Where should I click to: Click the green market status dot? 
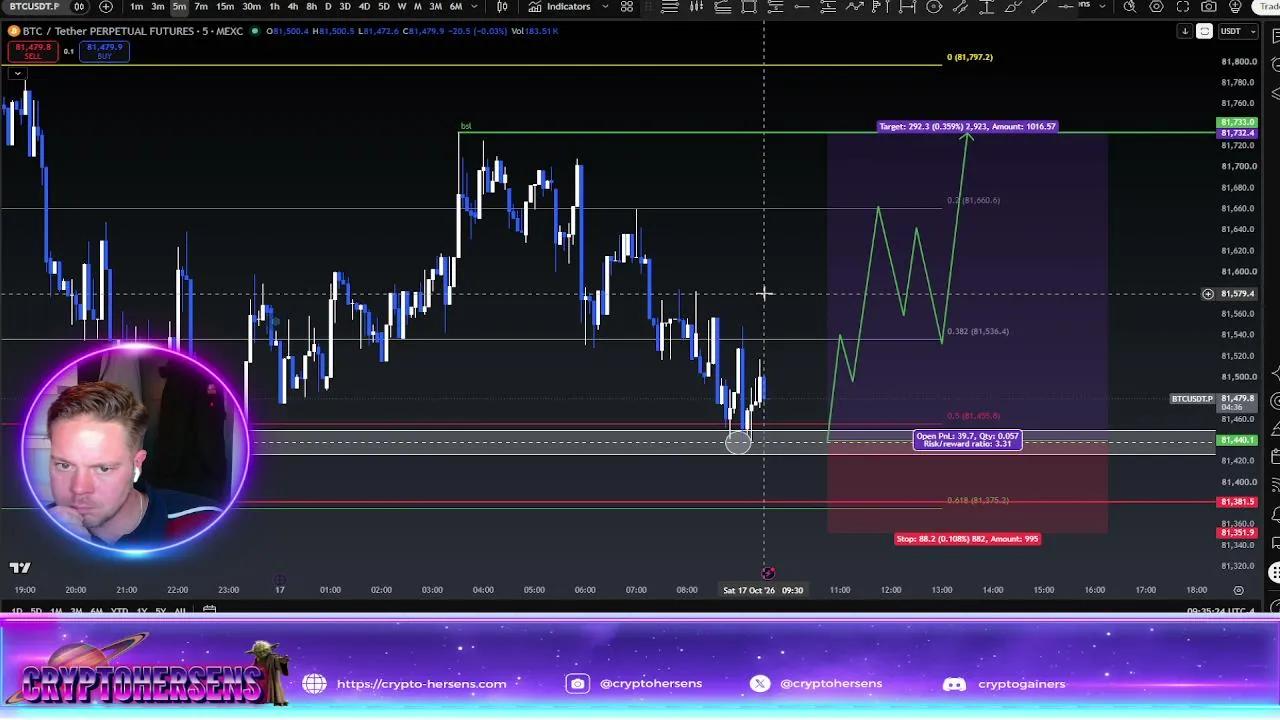pos(255,31)
